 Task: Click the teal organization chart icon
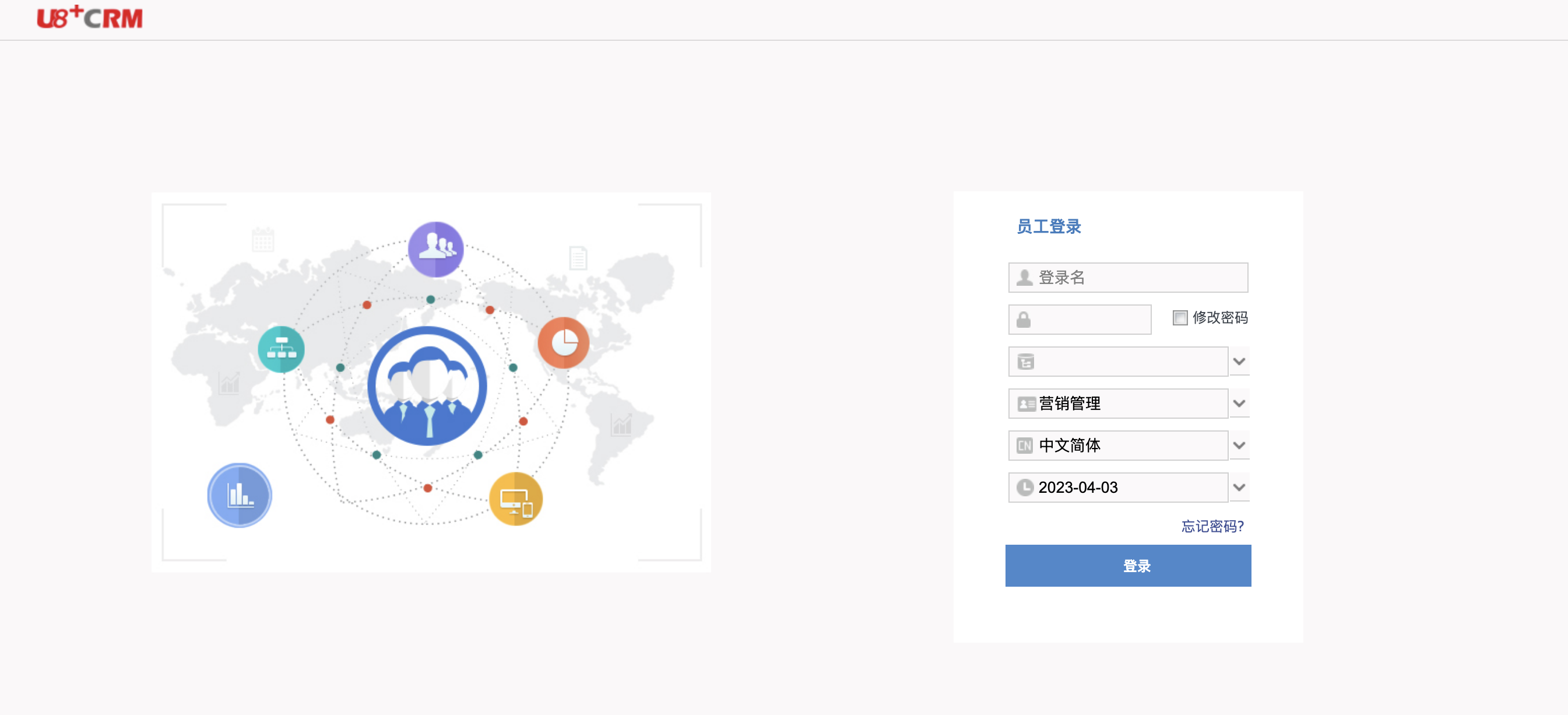[281, 349]
